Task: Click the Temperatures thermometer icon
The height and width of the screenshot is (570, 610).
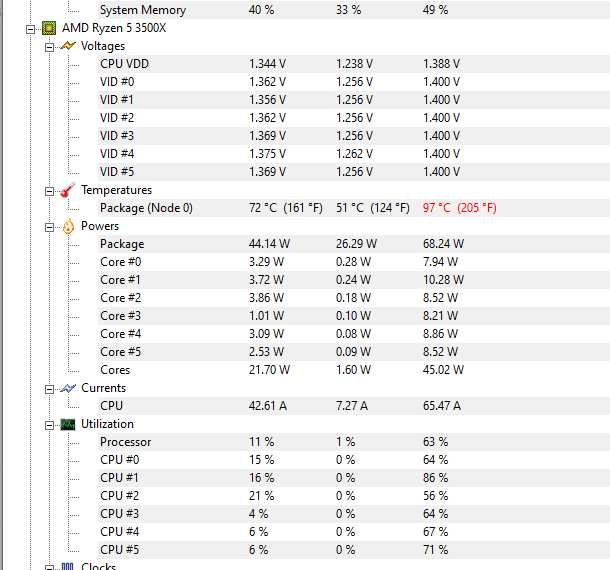Action: click(x=68, y=190)
